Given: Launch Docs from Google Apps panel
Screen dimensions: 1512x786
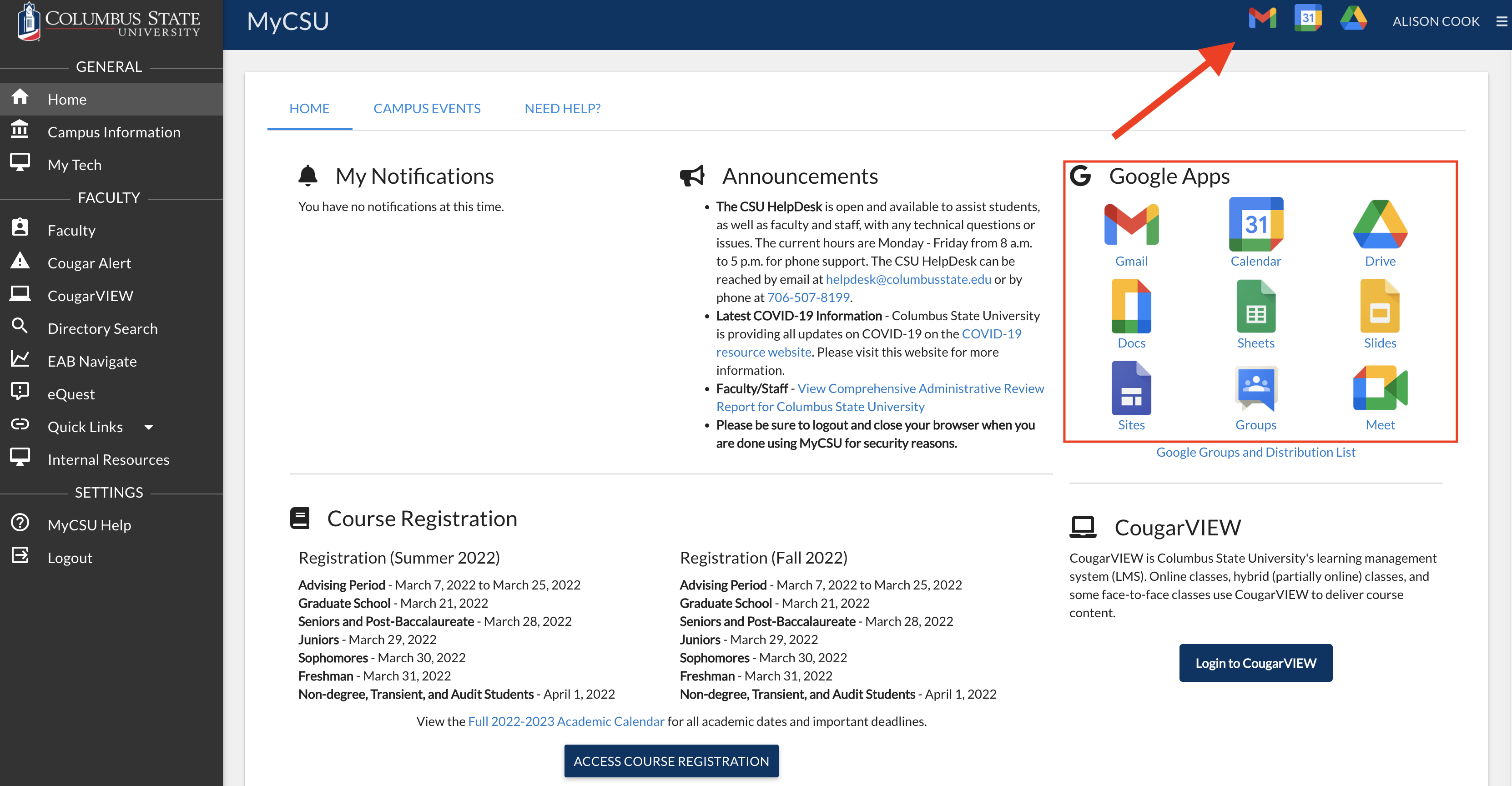Looking at the screenshot, I should point(1131,307).
